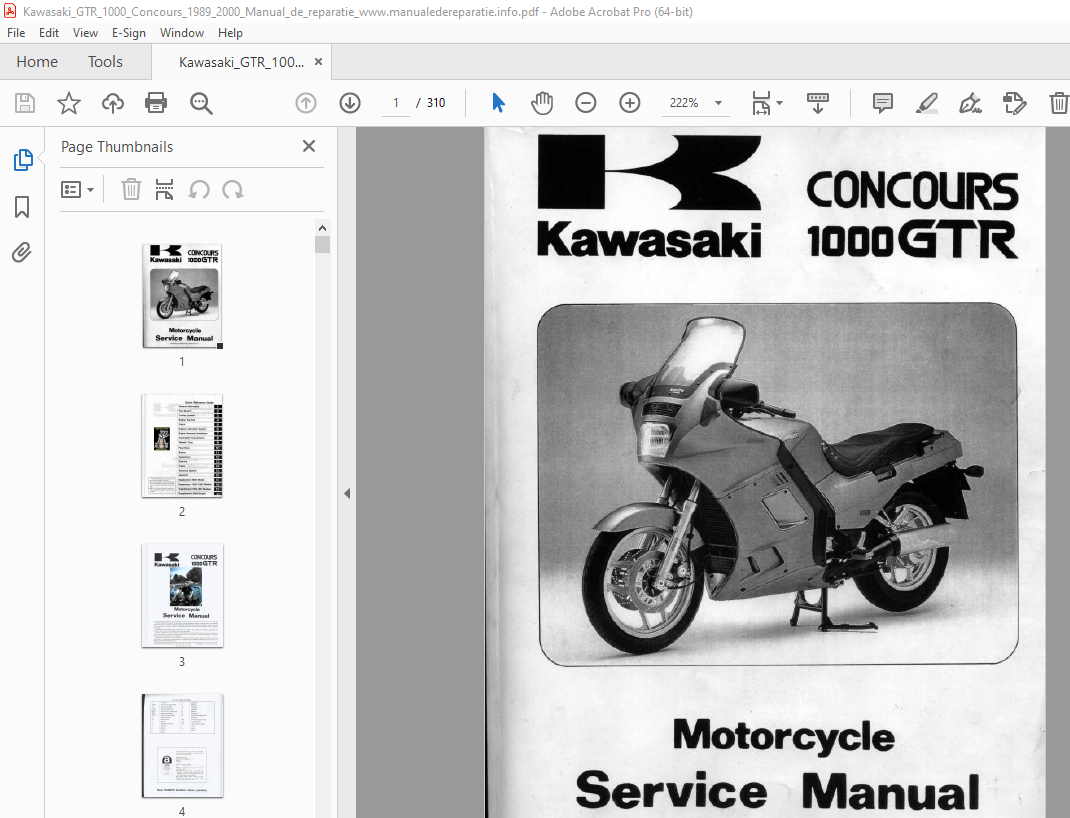Click the print pages thumbnail icon
1070x818 pixels.
164,189
